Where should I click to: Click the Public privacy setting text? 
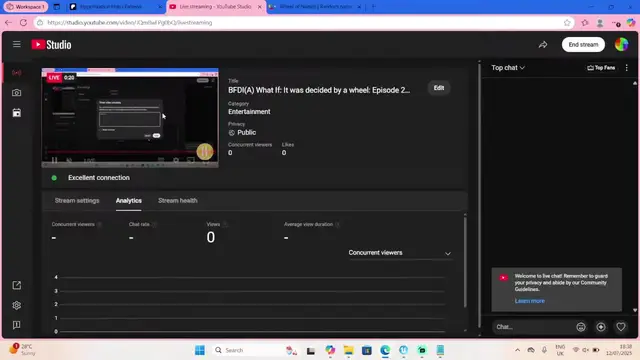tap(247, 133)
